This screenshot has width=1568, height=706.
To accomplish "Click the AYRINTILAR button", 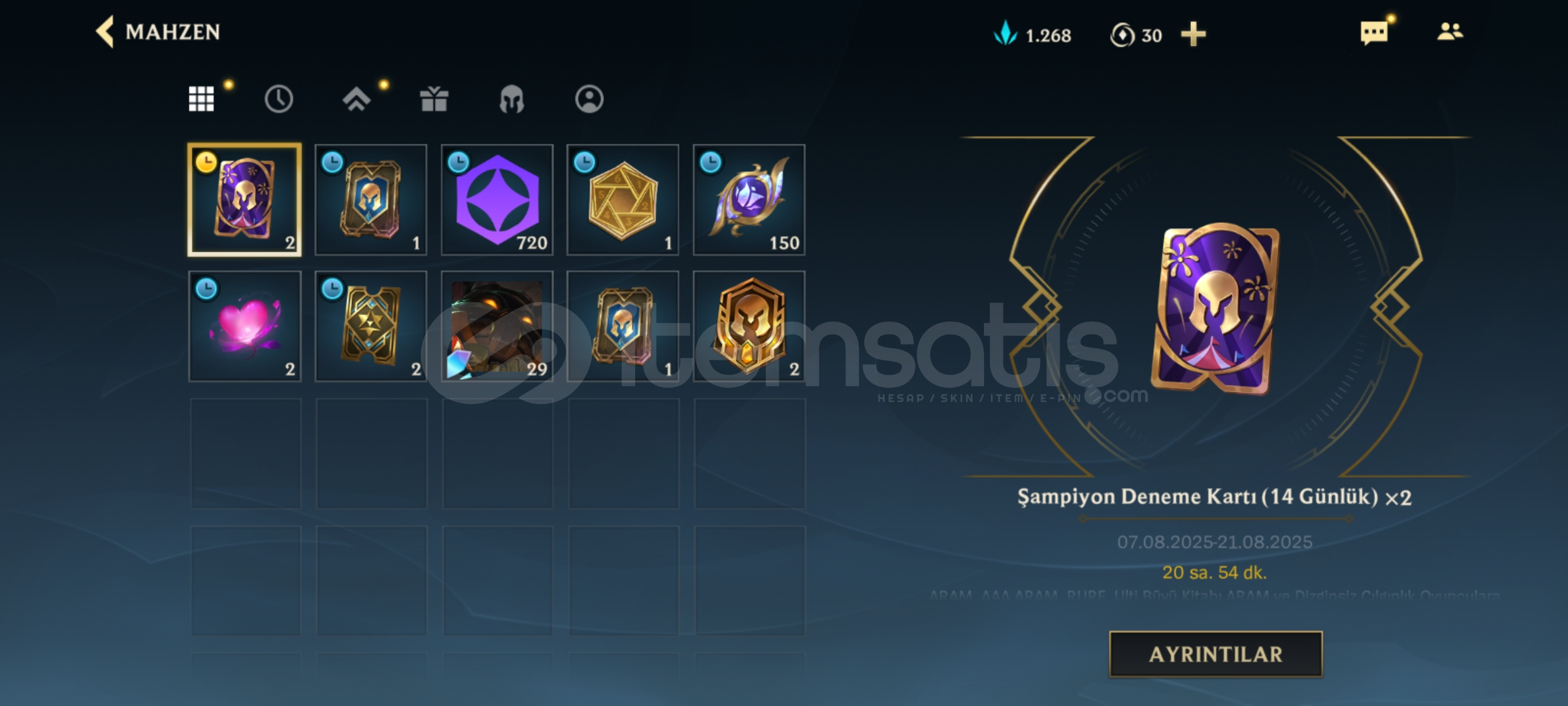I will 1215,654.
